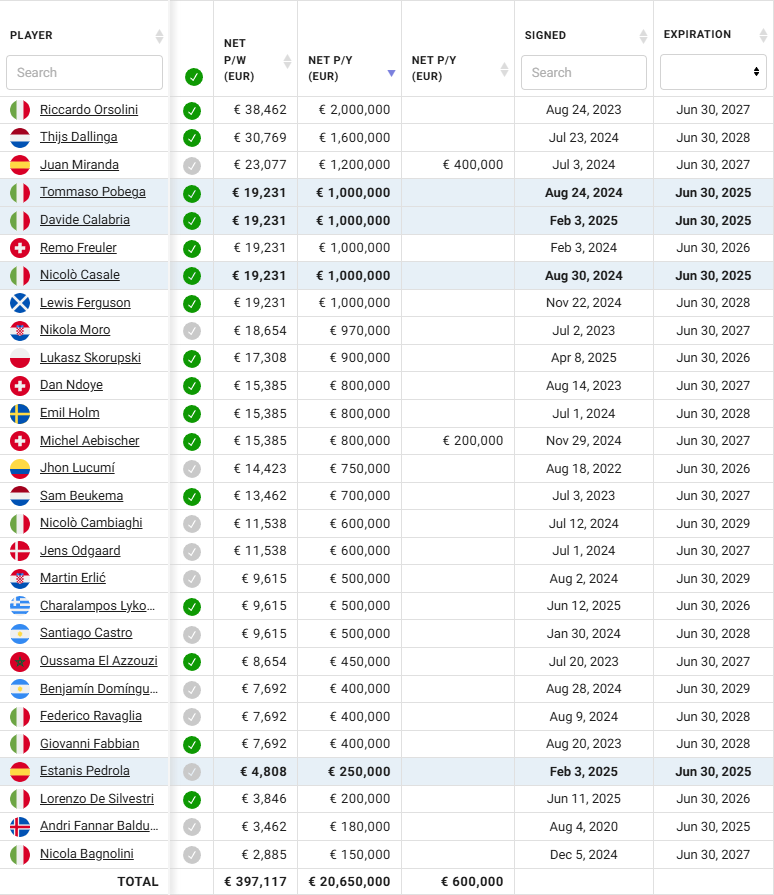Viewport: 774px width, 895px height.
Task: Click green check icon in Giovanni Fabbian row
Action: point(192,744)
